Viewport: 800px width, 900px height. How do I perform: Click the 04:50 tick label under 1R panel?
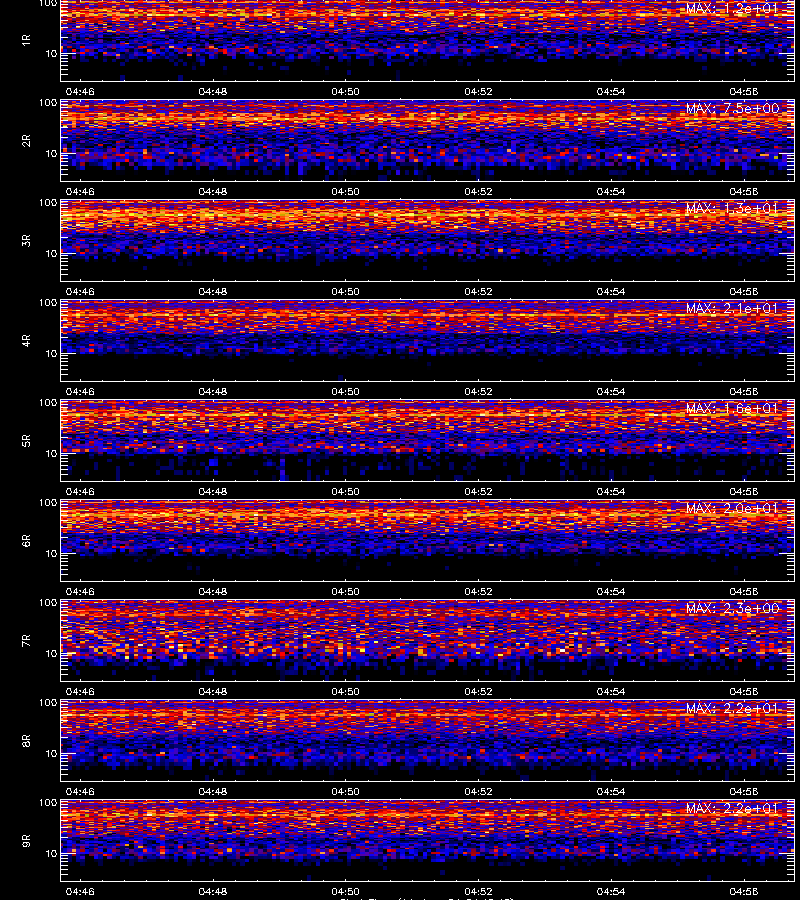[345, 91]
